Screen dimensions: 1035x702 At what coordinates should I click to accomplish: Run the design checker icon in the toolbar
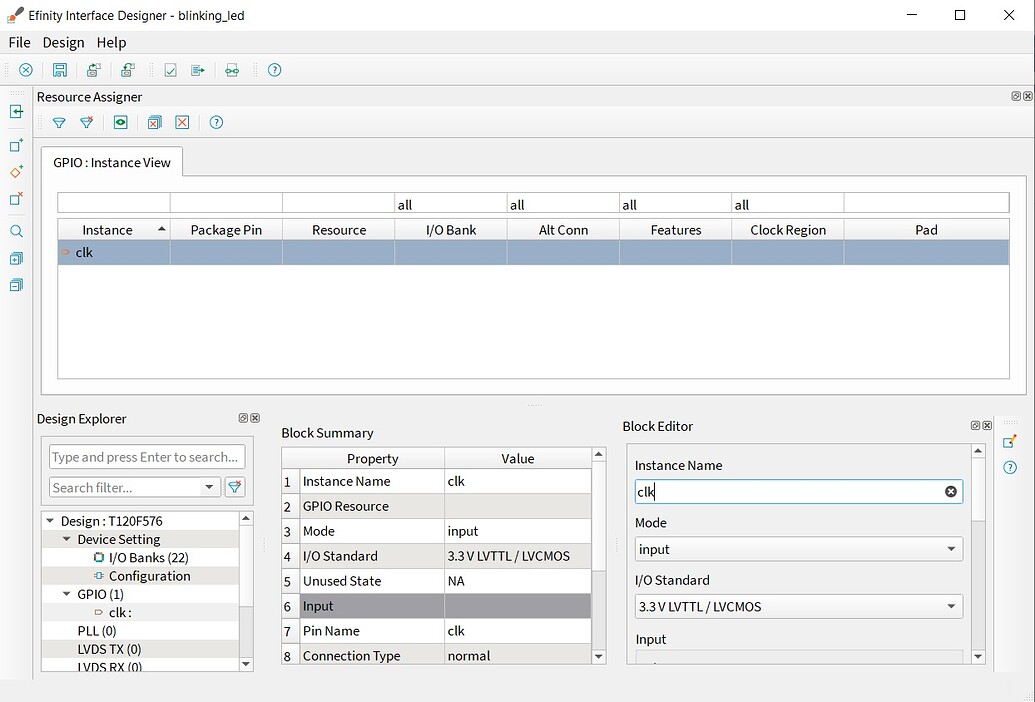pyautogui.click(x=170, y=69)
